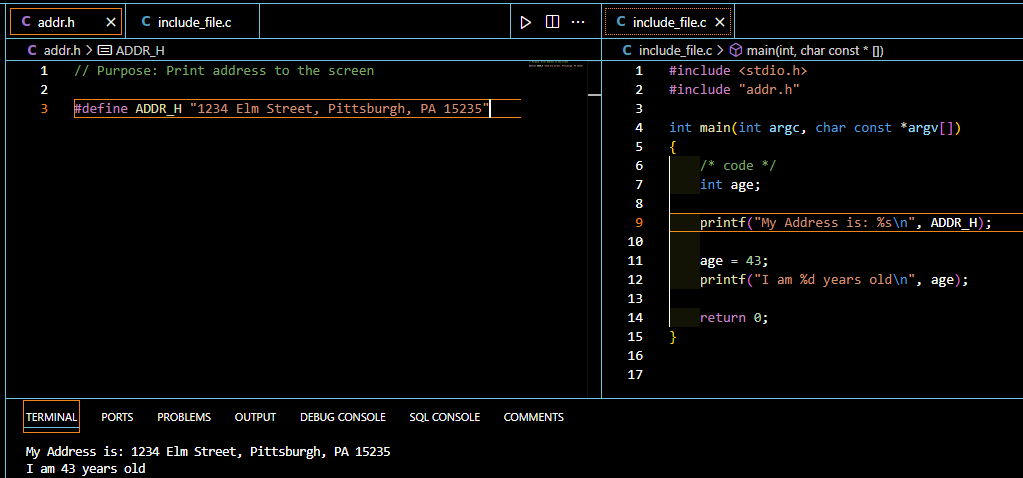Show the OUTPUT panel
1023x478 pixels.
tap(255, 417)
